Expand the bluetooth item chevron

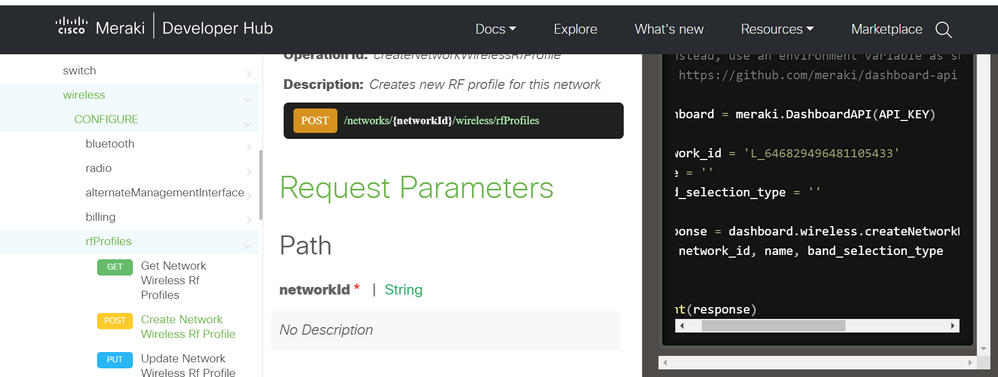(248, 148)
